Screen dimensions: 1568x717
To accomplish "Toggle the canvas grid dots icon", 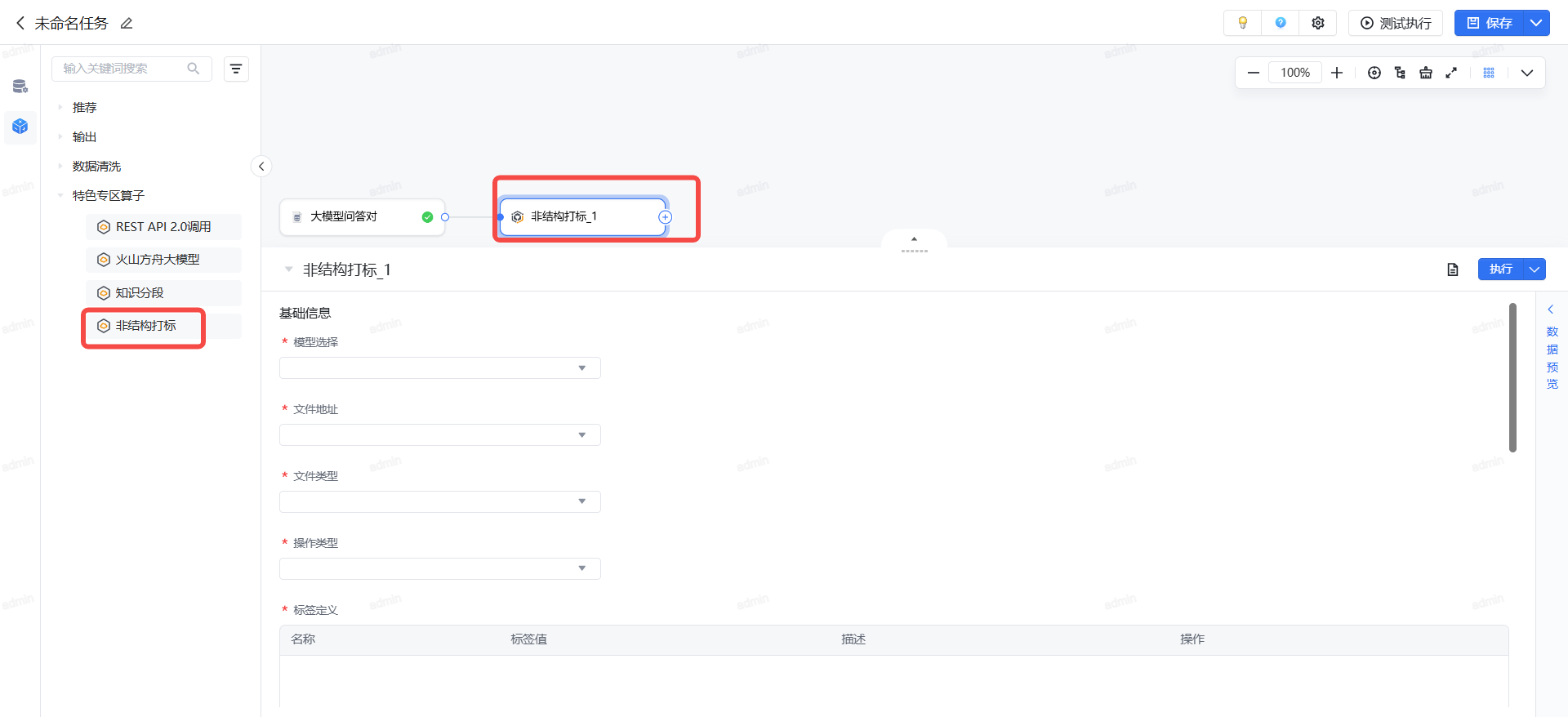I will pyautogui.click(x=1489, y=73).
